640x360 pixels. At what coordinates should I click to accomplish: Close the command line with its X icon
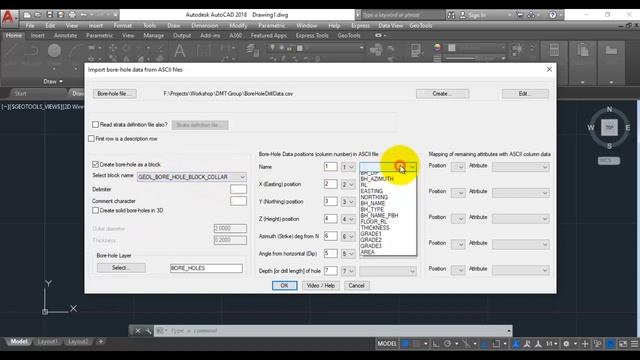138,331
